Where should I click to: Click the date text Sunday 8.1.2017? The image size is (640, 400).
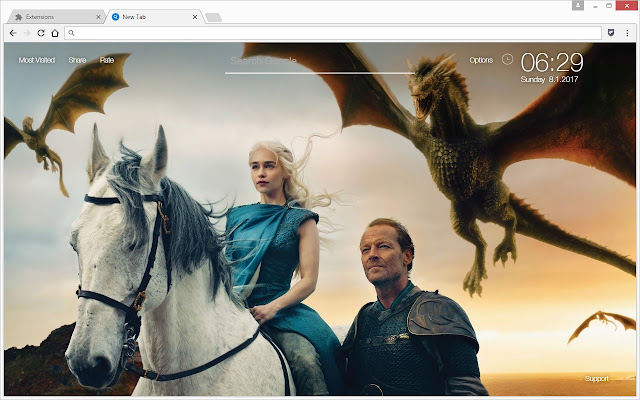click(549, 79)
